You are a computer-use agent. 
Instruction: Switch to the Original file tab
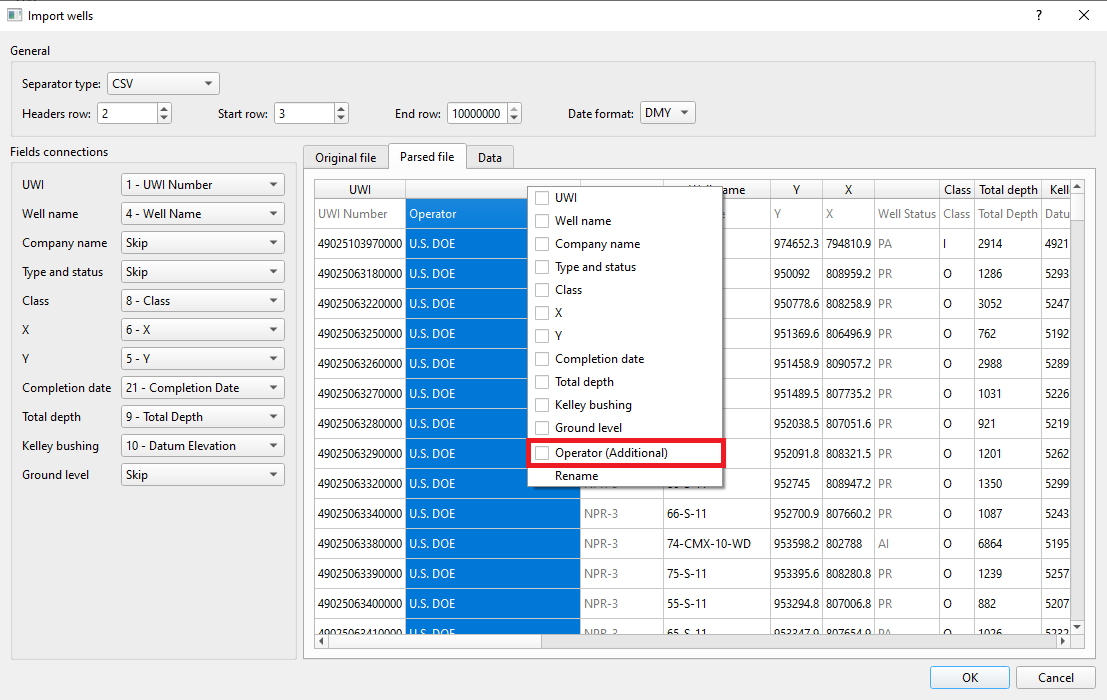click(x=345, y=157)
